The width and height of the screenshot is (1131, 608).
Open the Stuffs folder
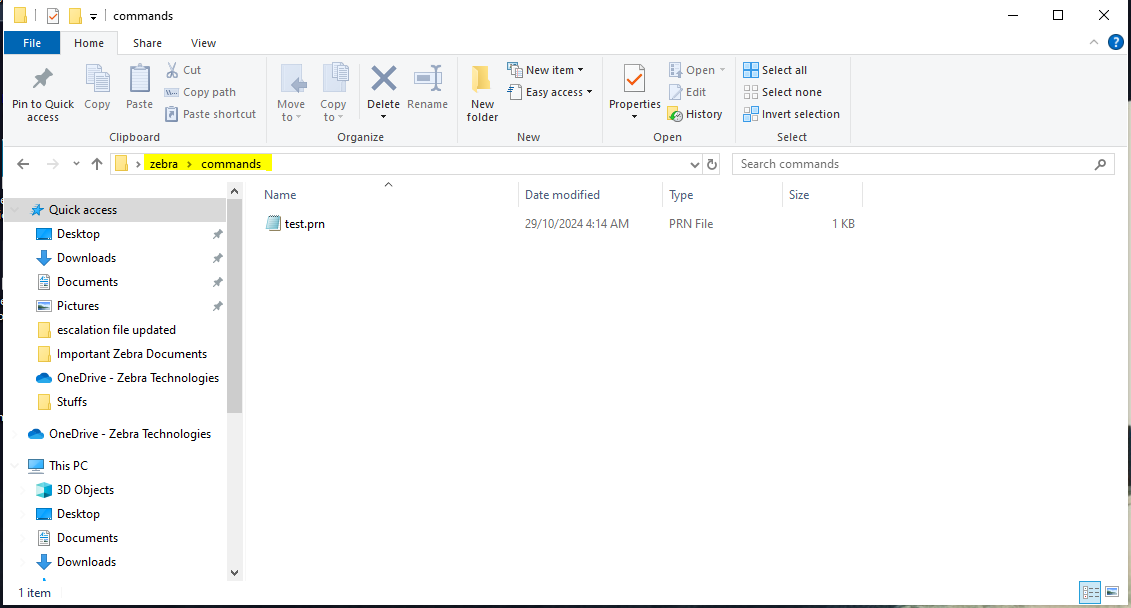pos(72,402)
